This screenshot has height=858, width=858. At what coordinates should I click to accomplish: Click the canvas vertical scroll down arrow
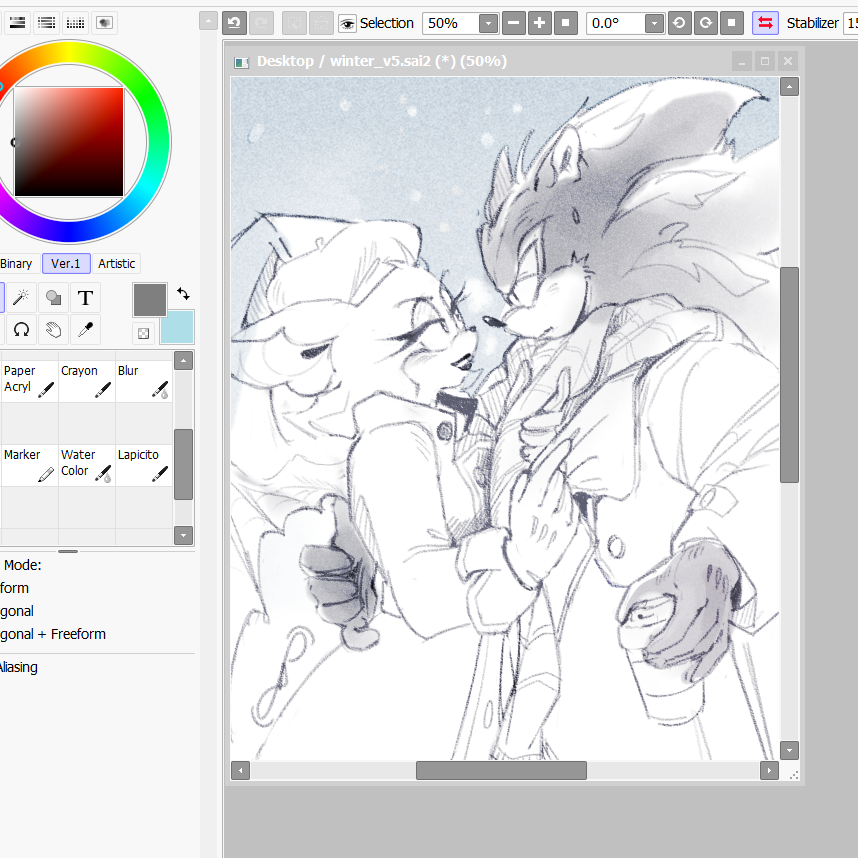coord(789,751)
